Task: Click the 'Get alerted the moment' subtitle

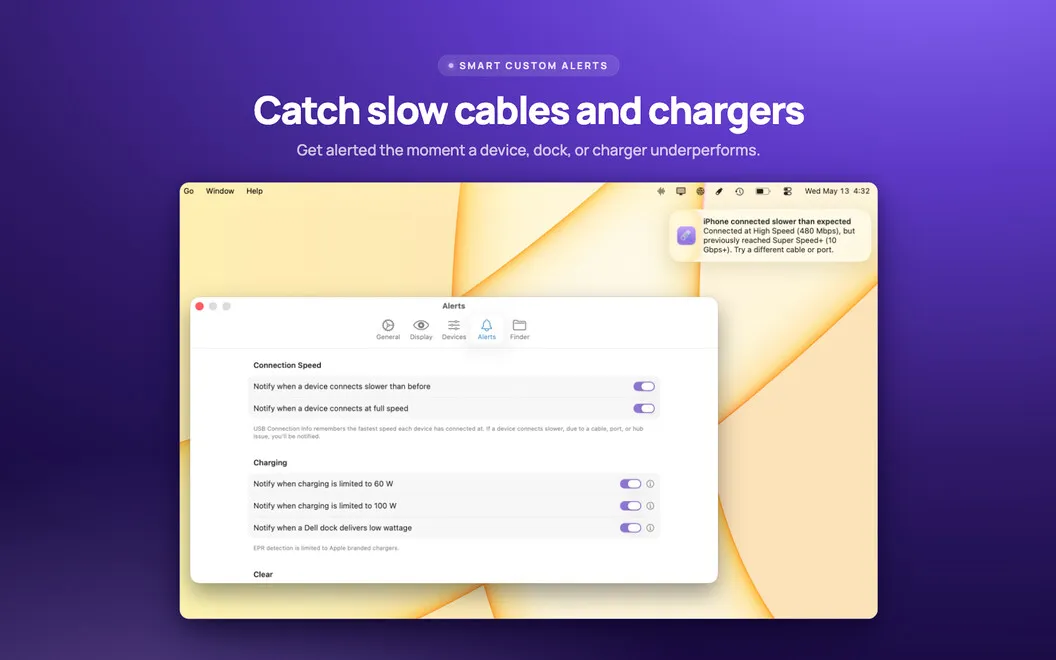Action: (529, 150)
